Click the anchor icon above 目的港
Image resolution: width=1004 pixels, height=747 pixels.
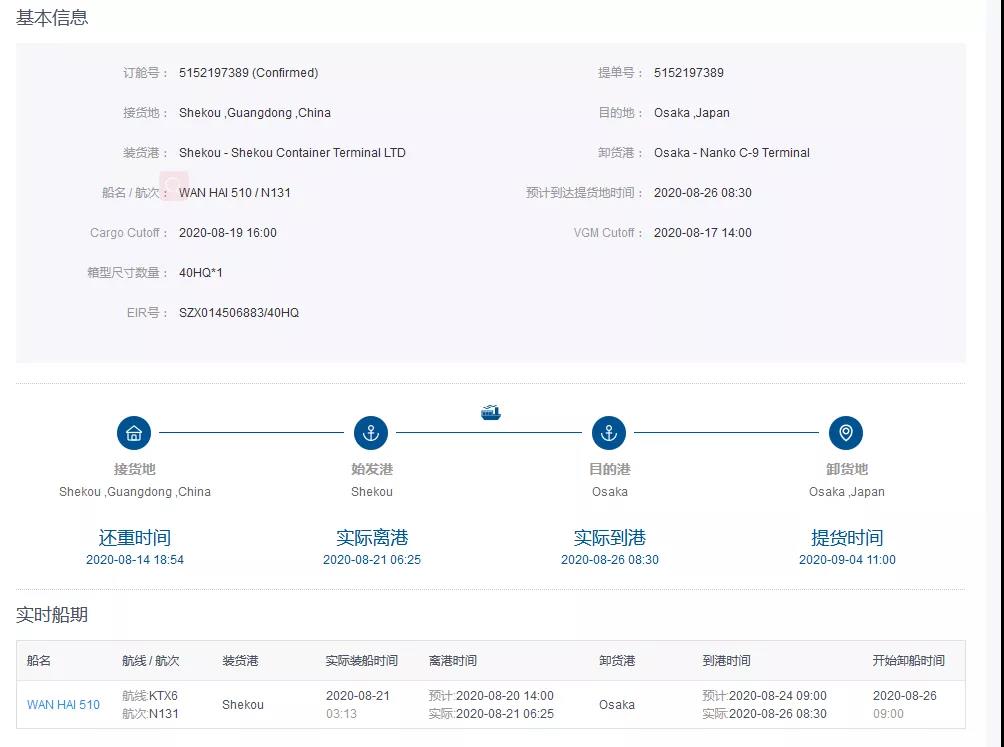[609, 433]
